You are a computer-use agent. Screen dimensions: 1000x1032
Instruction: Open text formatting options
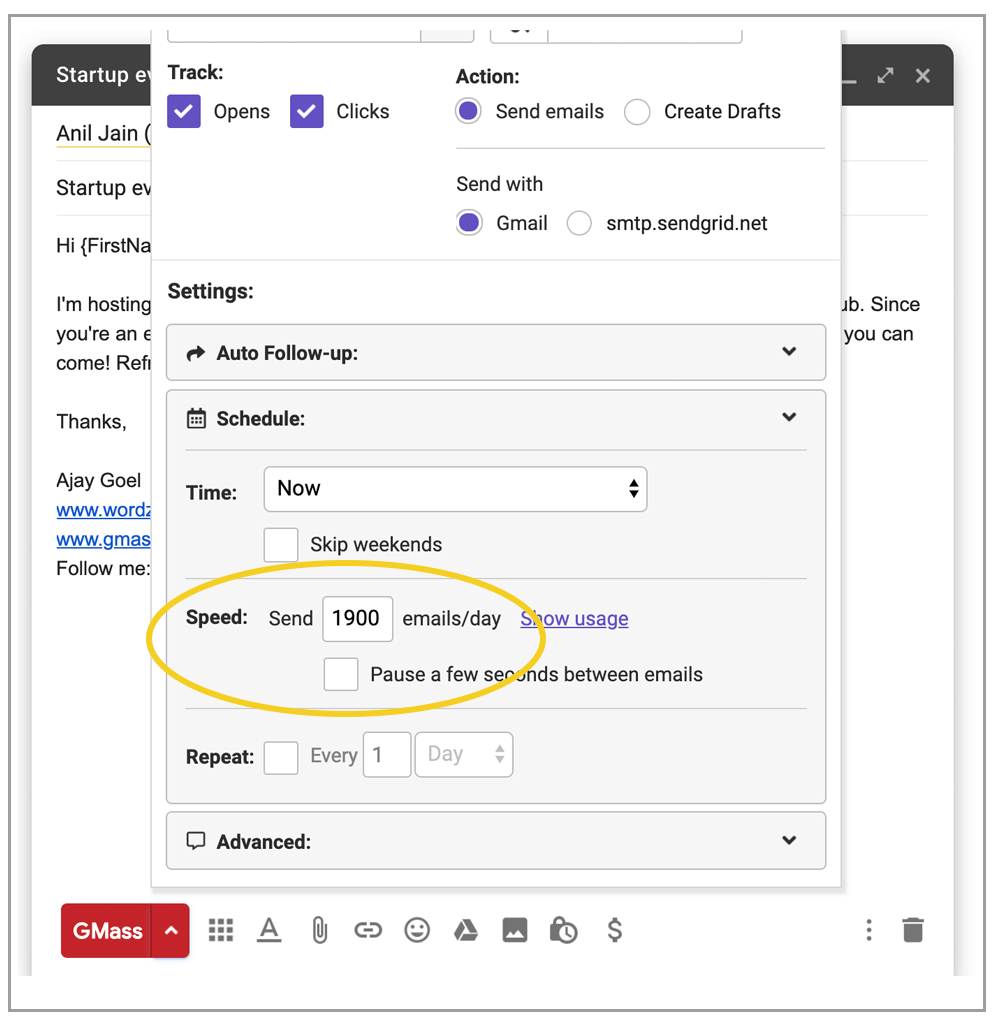[x=270, y=930]
